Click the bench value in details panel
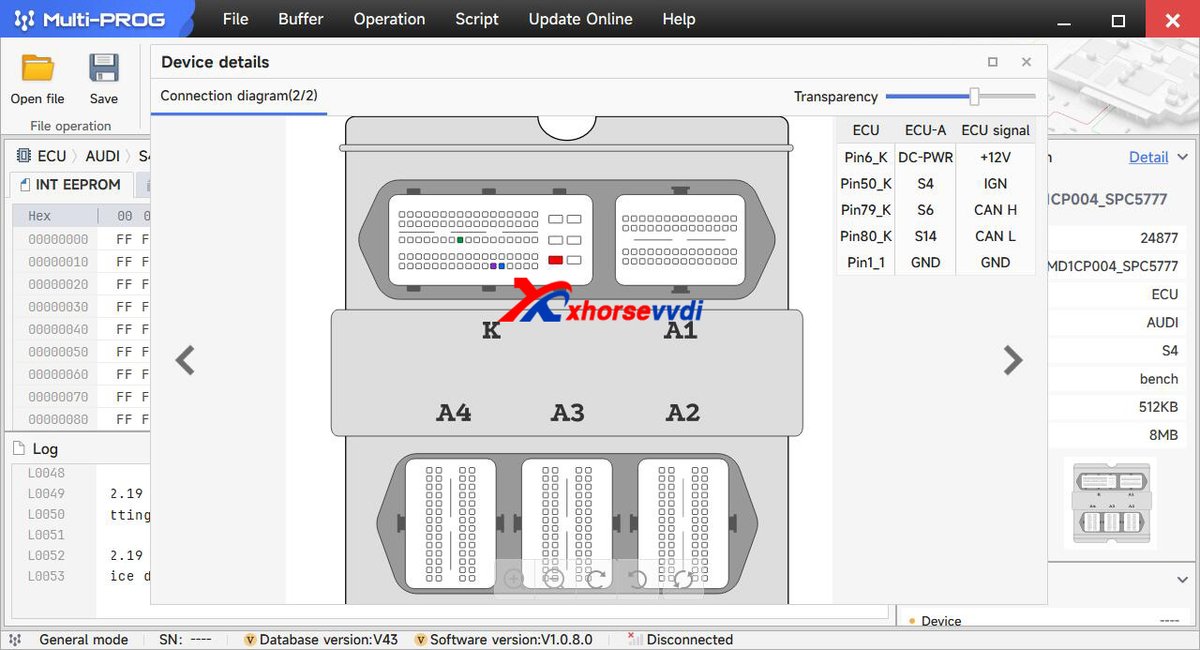 click(x=1159, y=379)
